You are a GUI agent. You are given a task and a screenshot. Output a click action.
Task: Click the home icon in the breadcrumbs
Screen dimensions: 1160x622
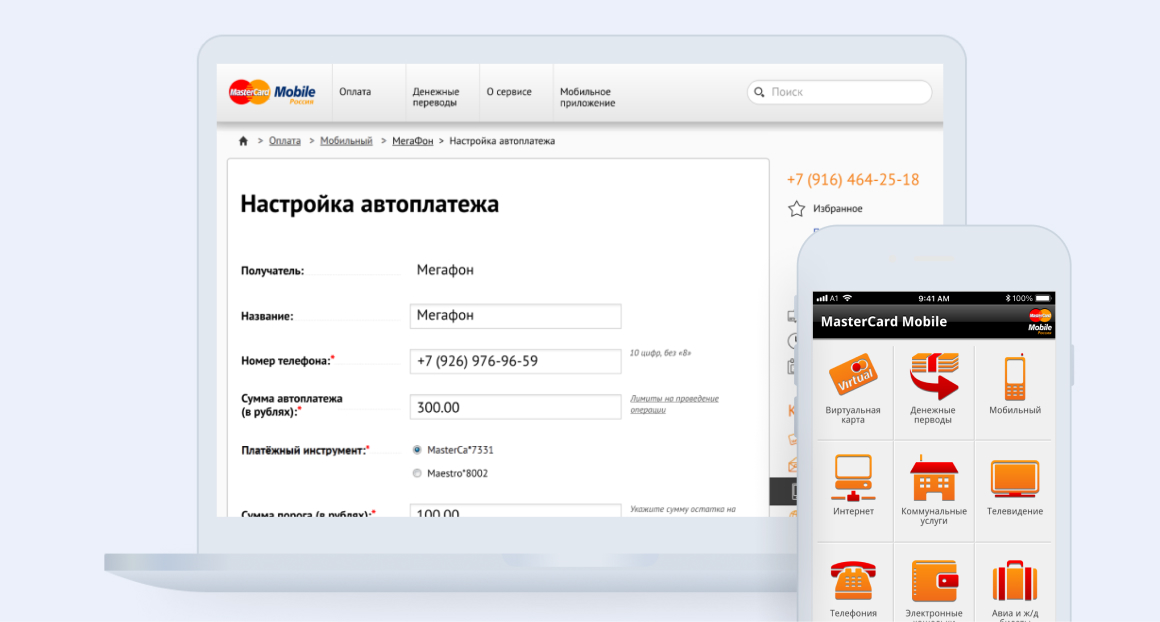(243, 141)
